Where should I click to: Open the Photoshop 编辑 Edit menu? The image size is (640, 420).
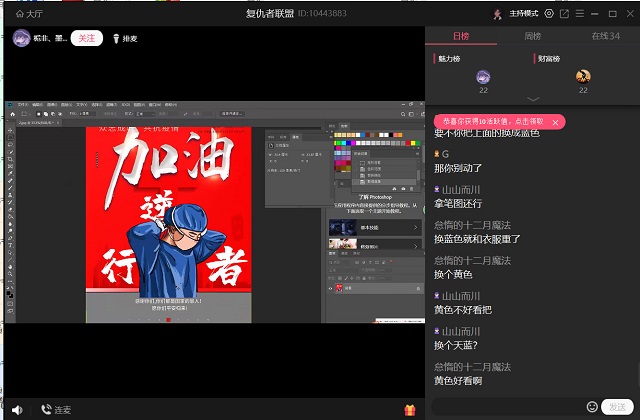(x=37, y=105)
